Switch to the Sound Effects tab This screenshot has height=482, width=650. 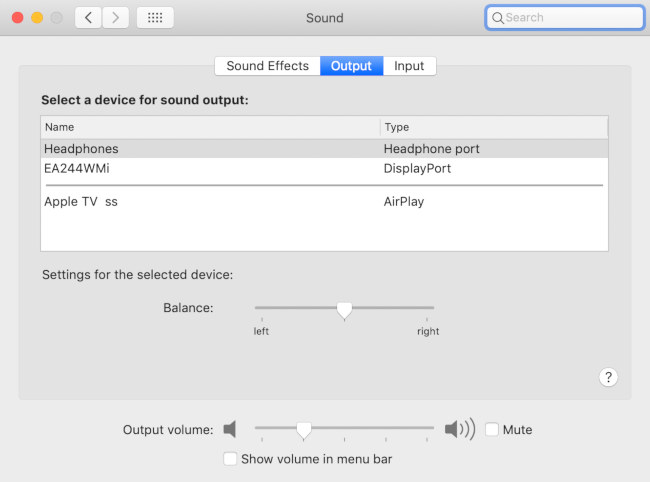(x=267, y=66)
